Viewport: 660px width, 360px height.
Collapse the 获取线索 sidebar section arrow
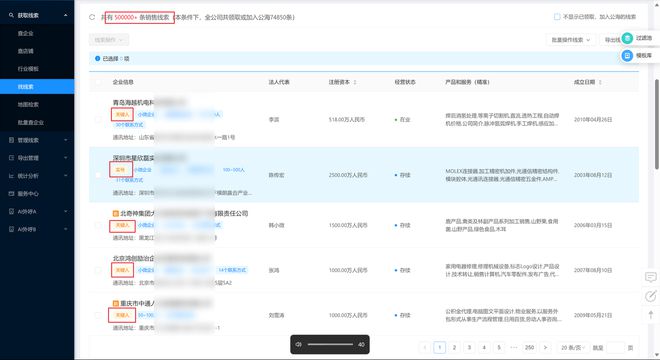pos(66,15)
